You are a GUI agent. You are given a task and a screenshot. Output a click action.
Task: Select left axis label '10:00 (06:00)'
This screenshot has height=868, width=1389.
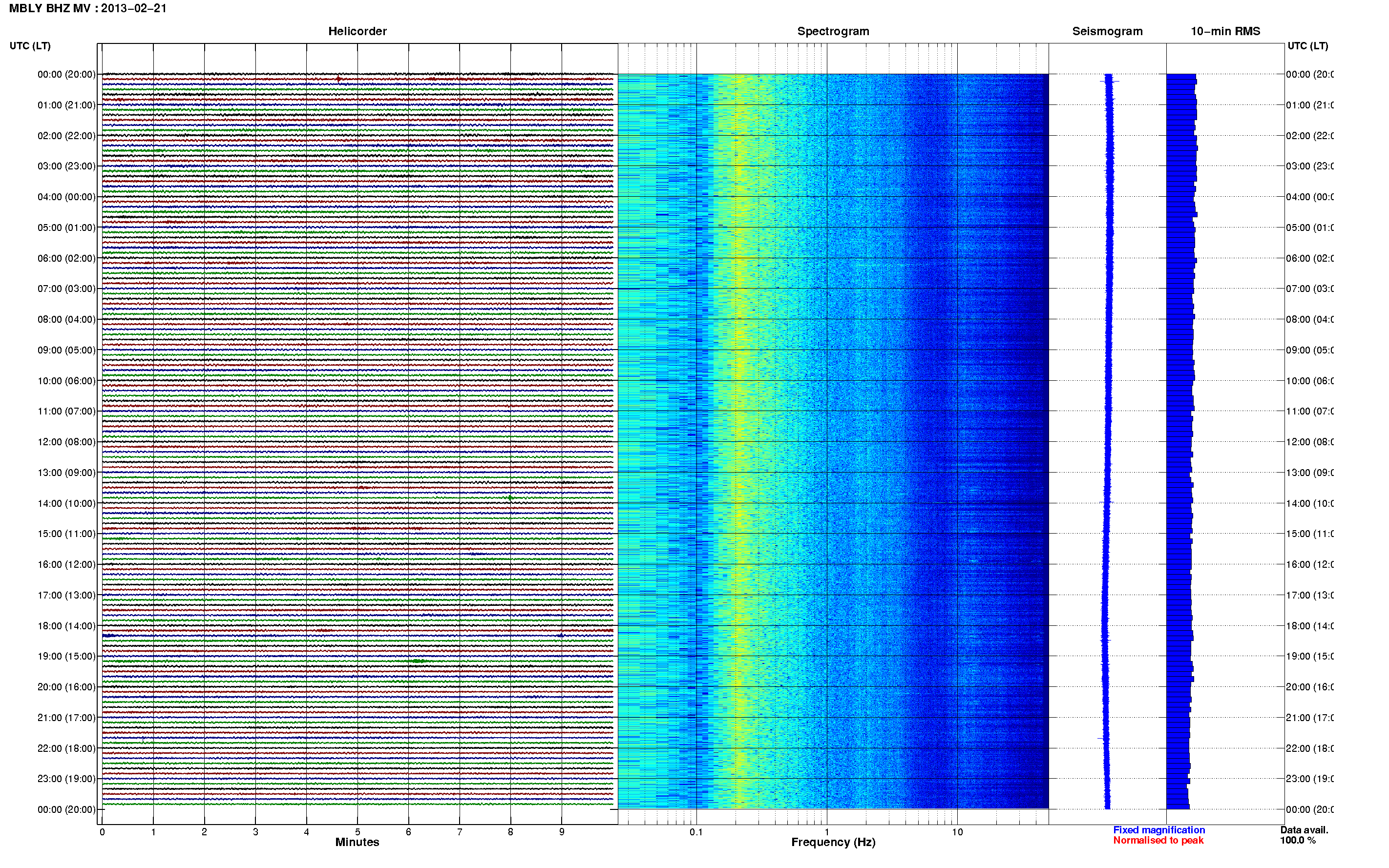coord(66,381)
